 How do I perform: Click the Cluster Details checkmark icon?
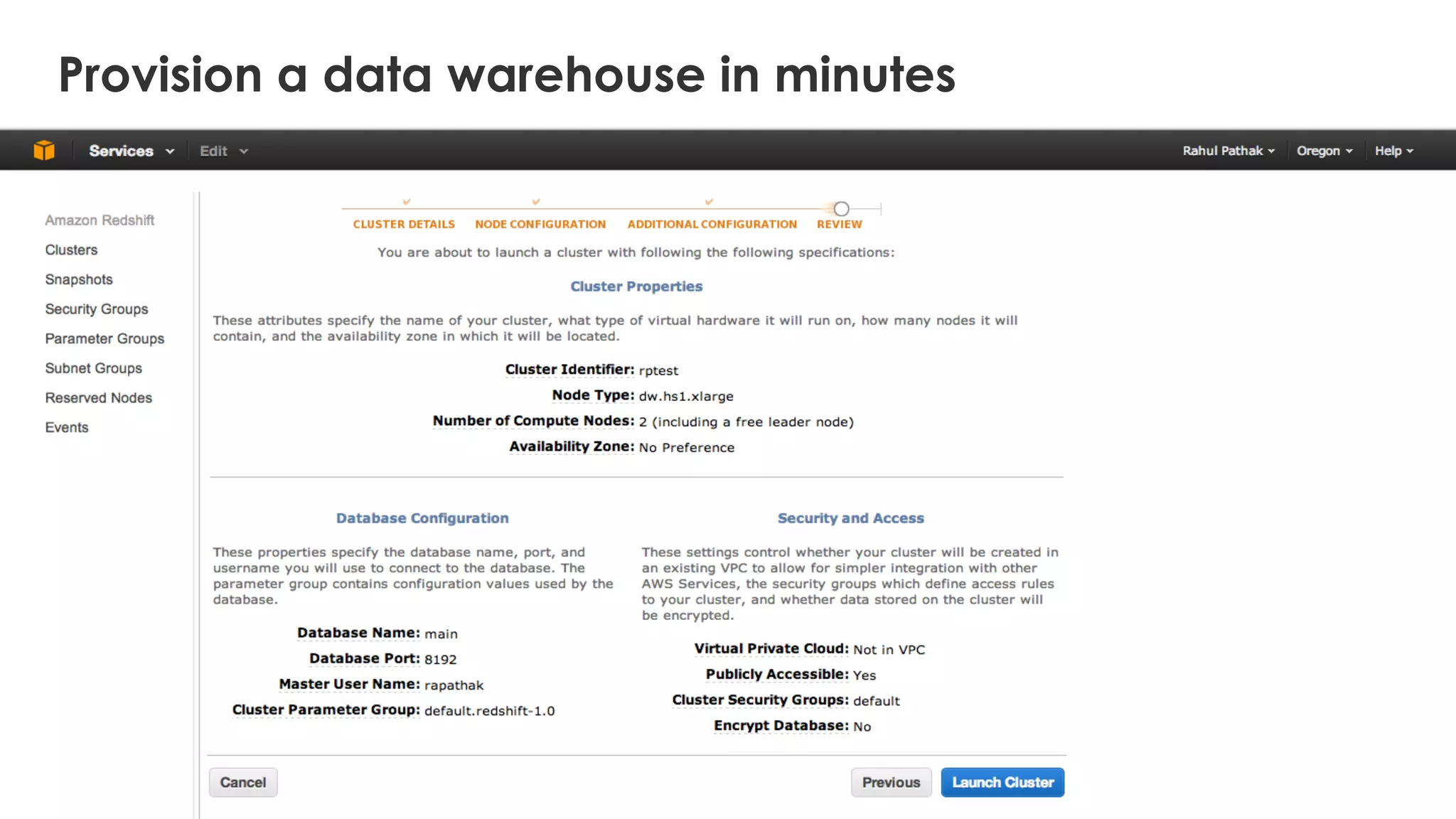407,202
